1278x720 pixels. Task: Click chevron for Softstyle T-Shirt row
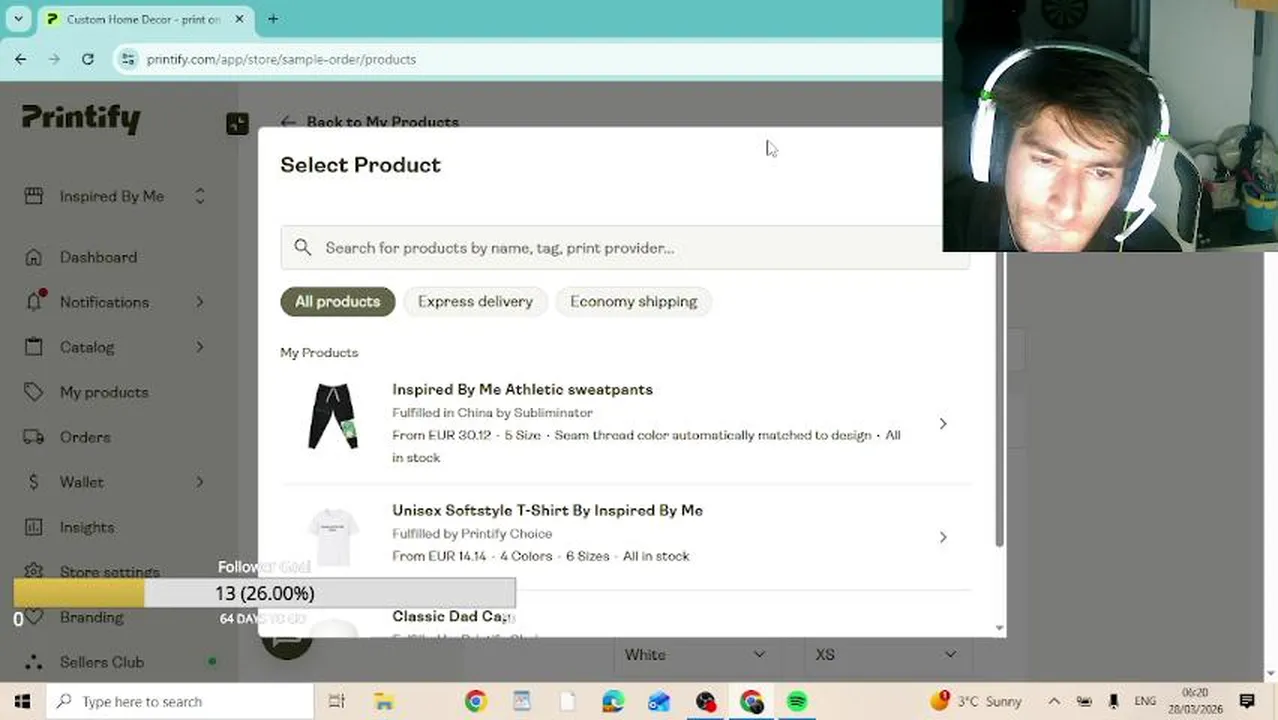click(x=942, y=537)
